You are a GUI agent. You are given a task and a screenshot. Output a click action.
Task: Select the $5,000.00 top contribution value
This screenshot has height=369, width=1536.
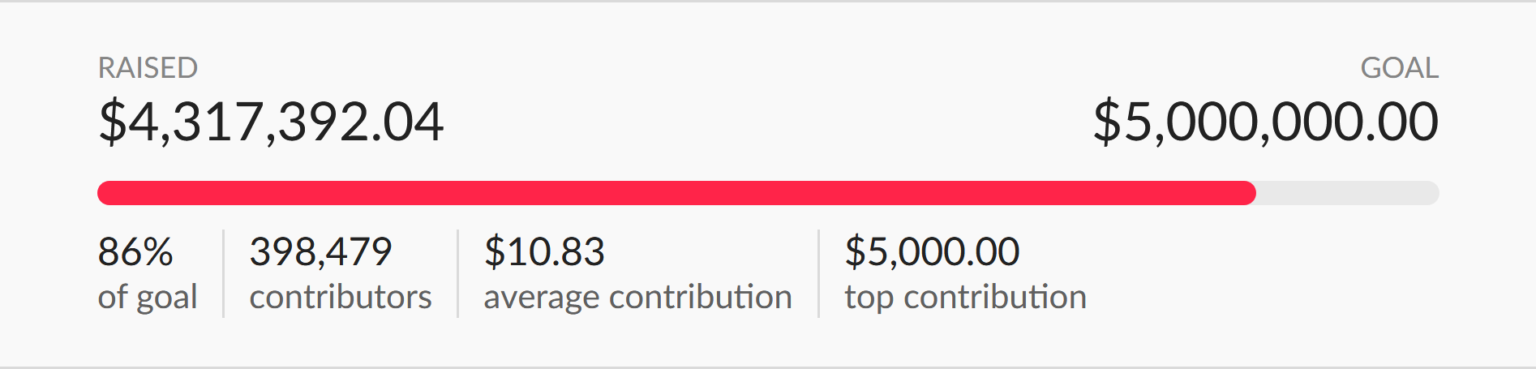pos(932,252)
